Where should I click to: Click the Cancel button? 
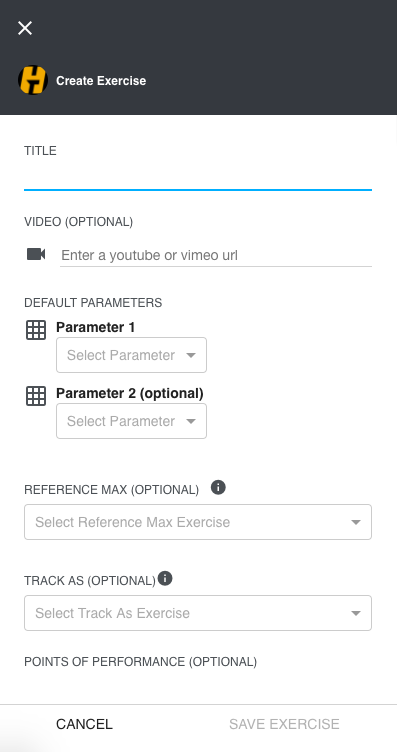click(x=84, y=724)
